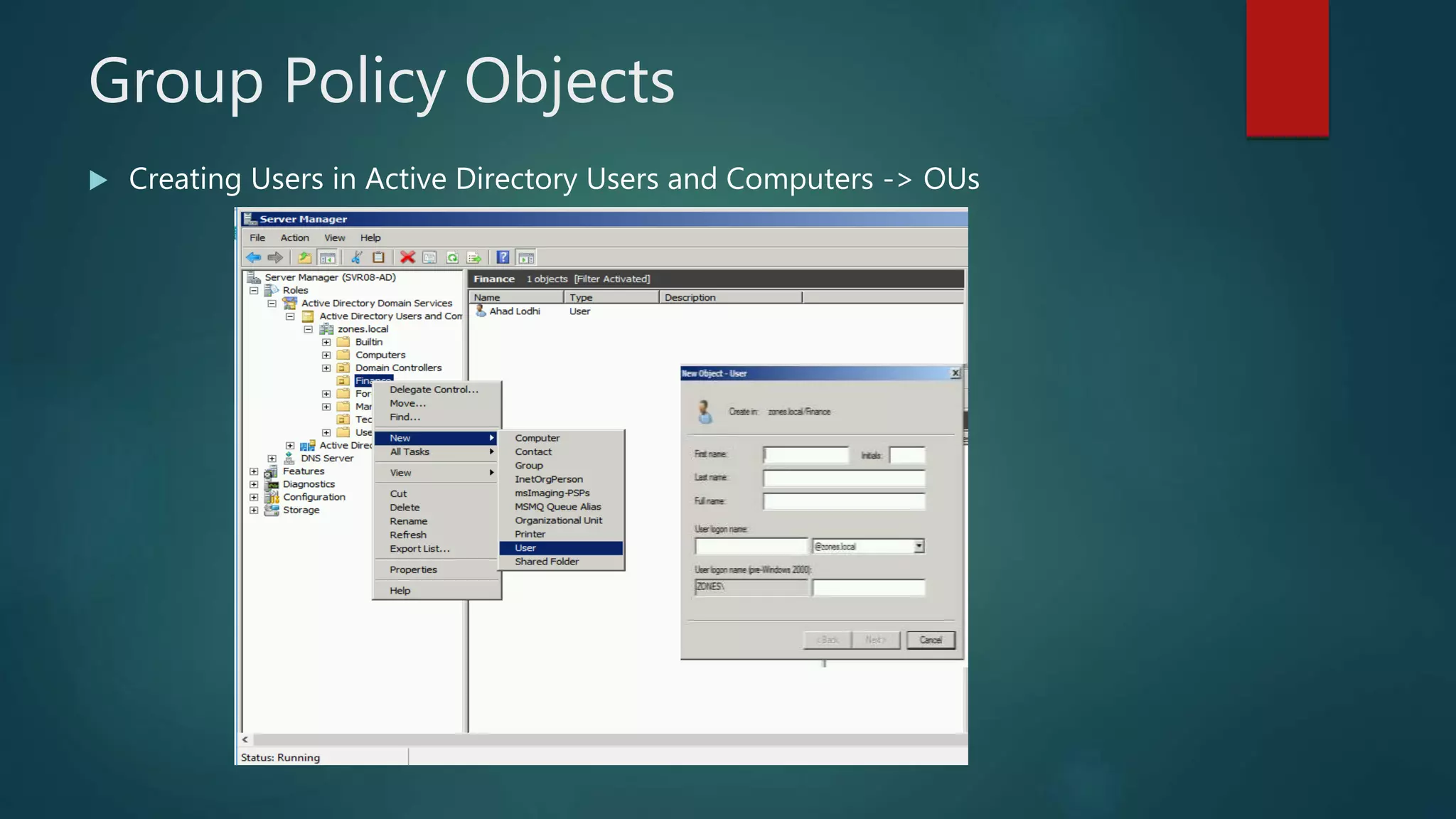
Task: Click the zones.local domain icon
Action: tap(326, 329)
